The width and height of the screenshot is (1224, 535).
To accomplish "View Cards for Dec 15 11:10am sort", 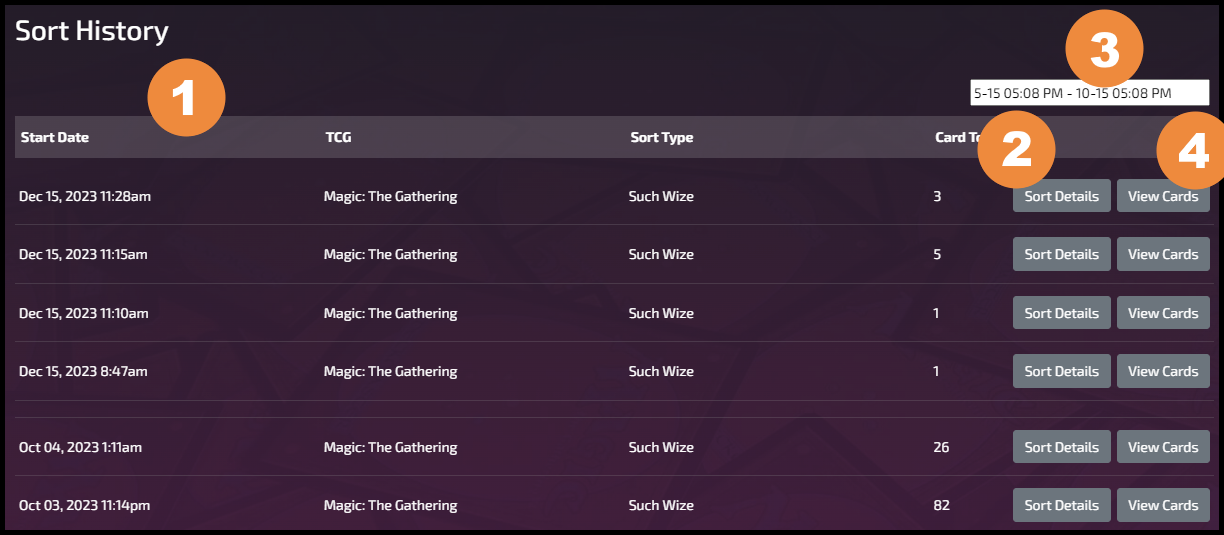I will coord(1163,313).
